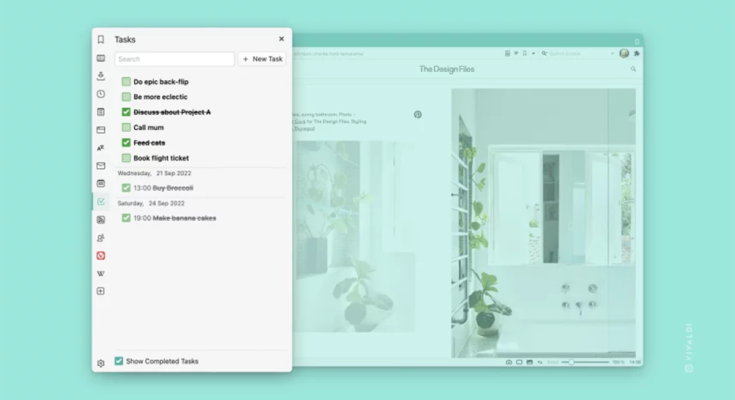Open the History clock panel
Viewport: 735px width, 400px height.
pos(101,94)
